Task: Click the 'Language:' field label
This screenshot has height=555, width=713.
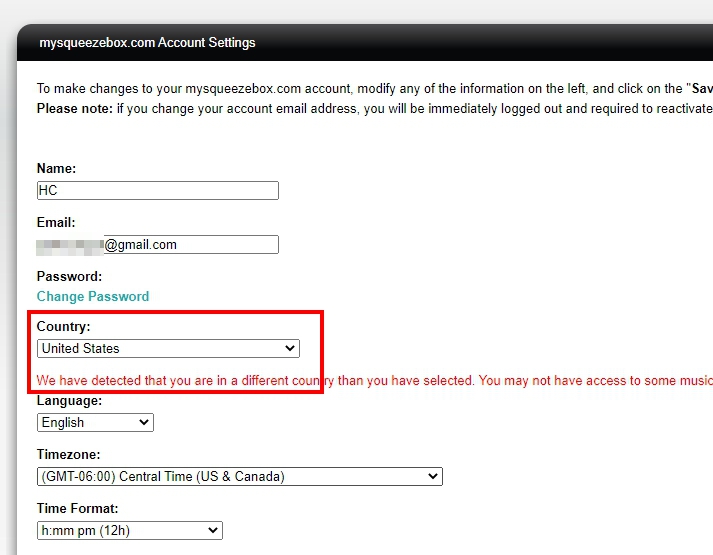Action: pos(70,400)
